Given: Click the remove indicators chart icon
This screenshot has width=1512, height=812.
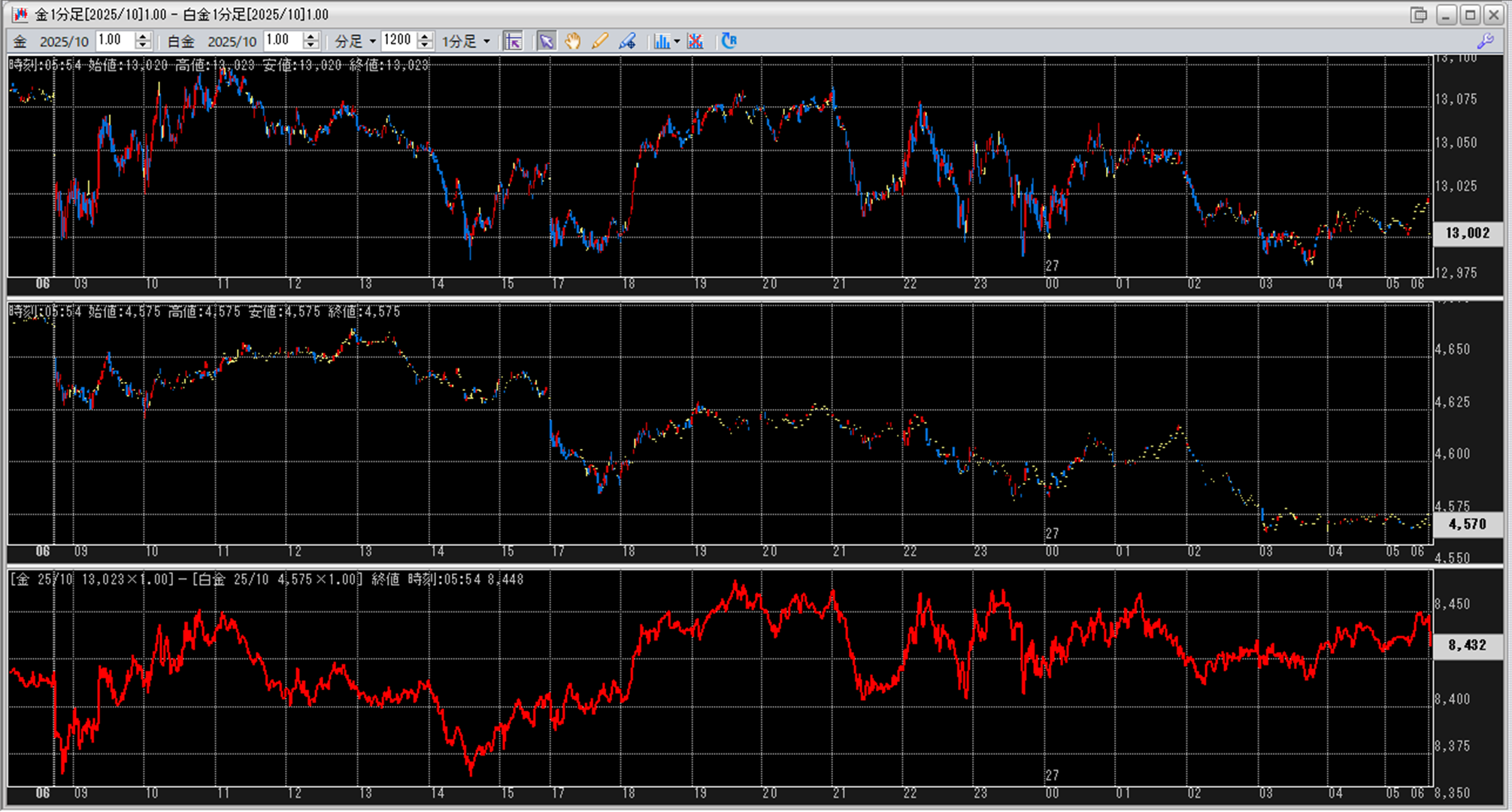Looking at the screenshot, I should (x=695, y=41).
